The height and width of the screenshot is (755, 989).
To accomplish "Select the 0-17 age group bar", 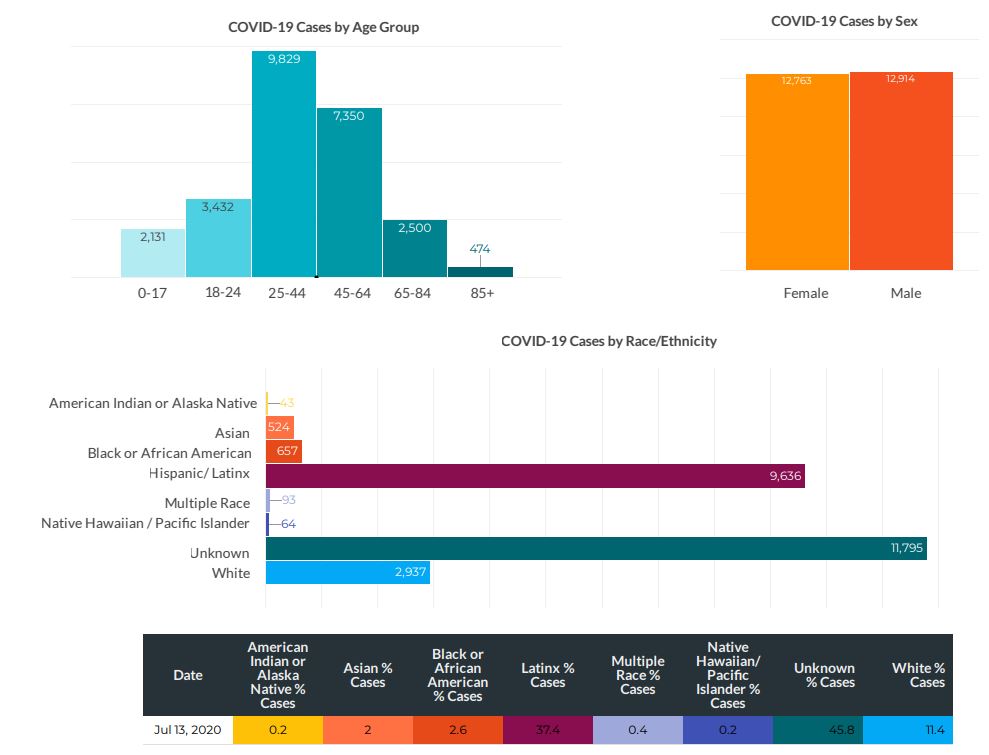I will pyautogui.click(x=153, y=253).
